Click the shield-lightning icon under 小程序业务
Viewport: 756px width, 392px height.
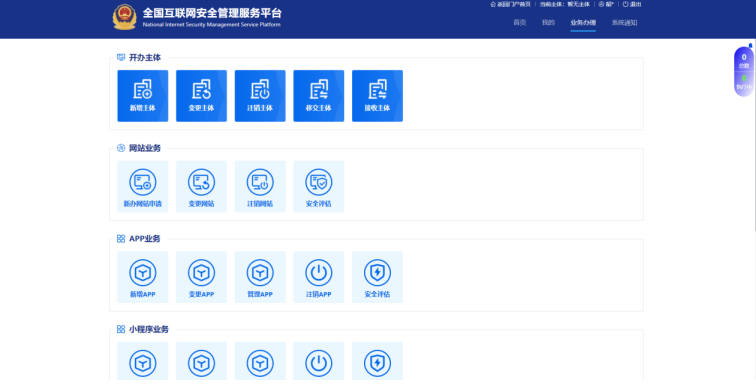(377, 363)
